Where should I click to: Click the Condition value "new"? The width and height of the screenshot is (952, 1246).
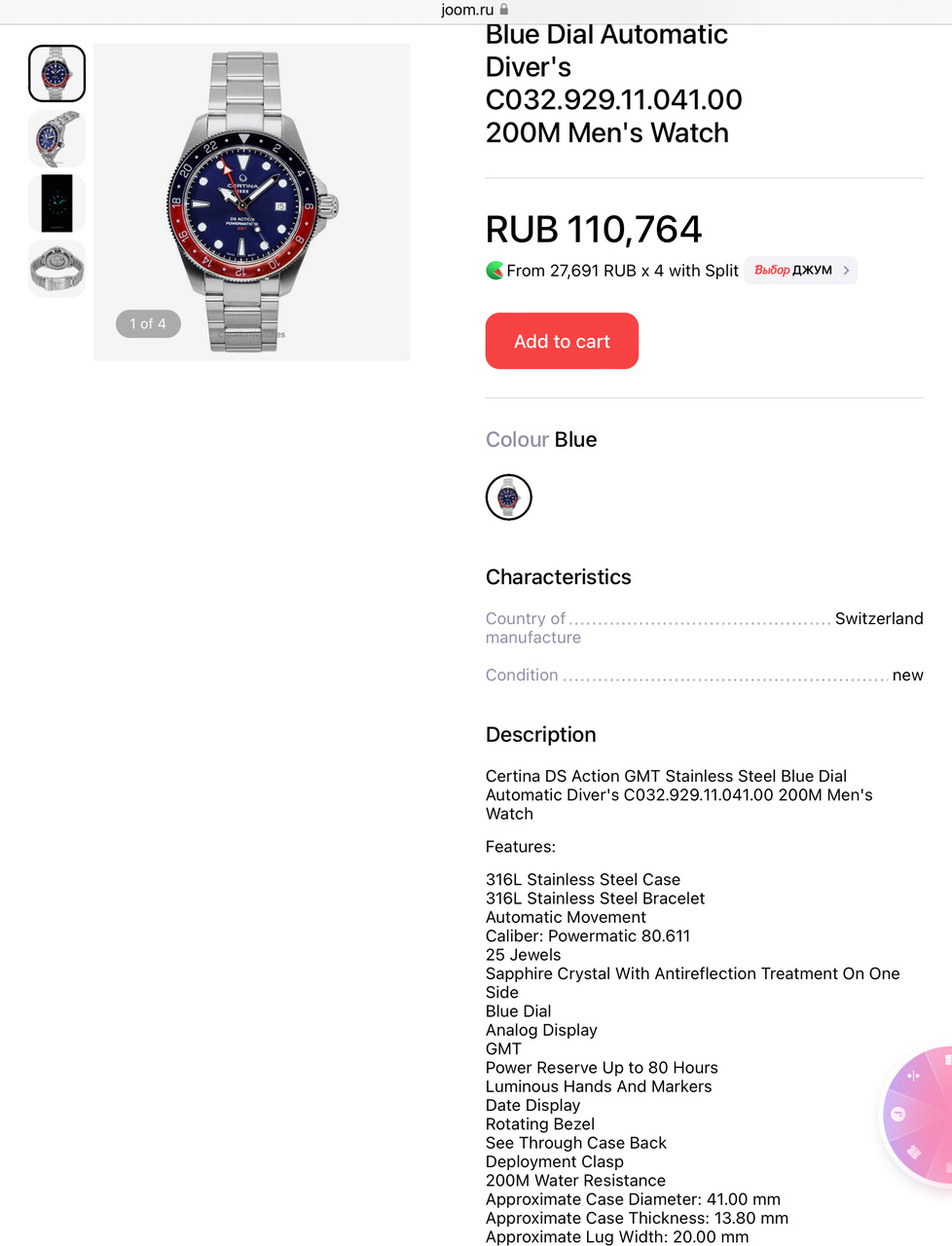coord(907,676)
